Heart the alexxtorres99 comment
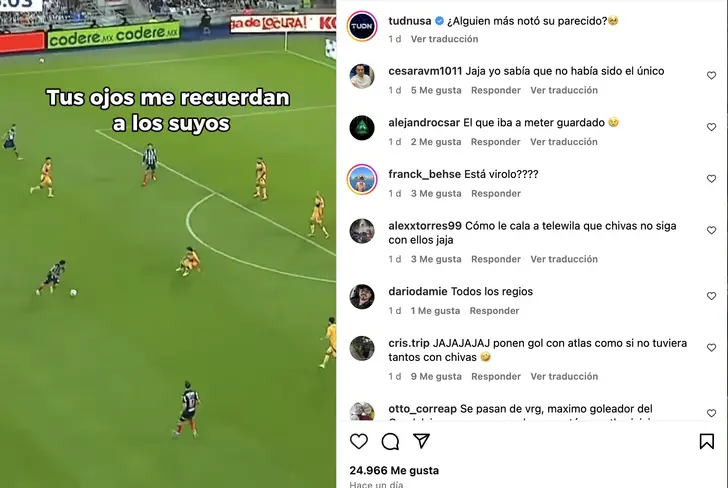This screenshot has width=728, height=488. point(711,230)
